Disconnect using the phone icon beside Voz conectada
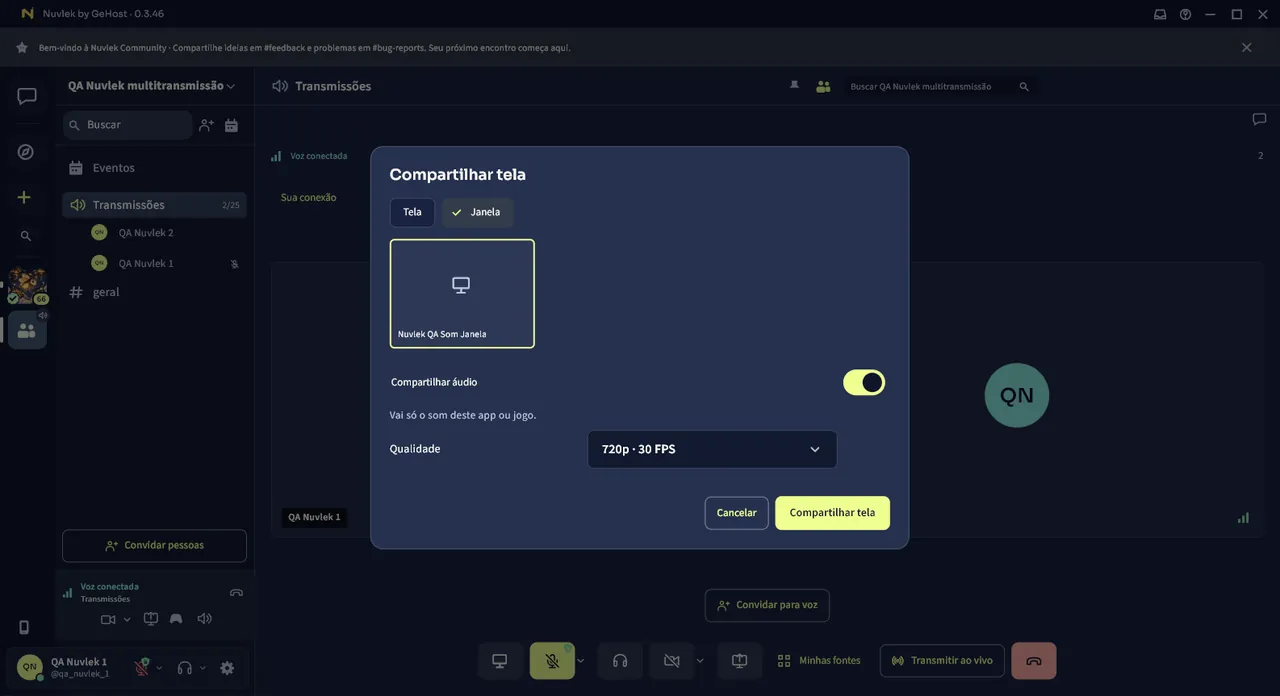 [x=236, y=592]
